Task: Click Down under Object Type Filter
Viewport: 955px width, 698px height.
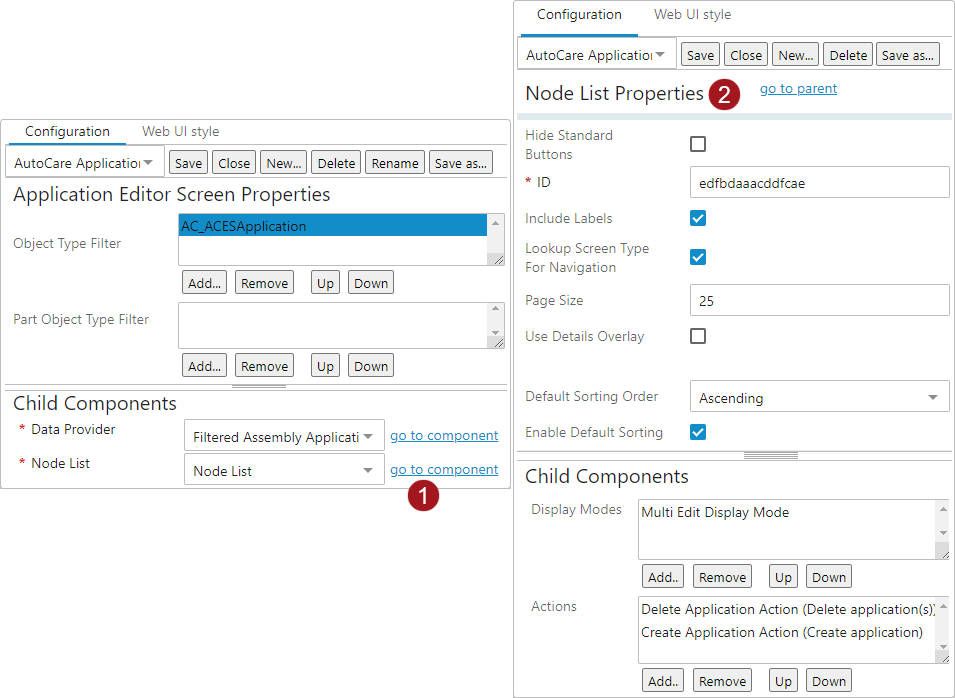Action: click(x=371, y=283)
